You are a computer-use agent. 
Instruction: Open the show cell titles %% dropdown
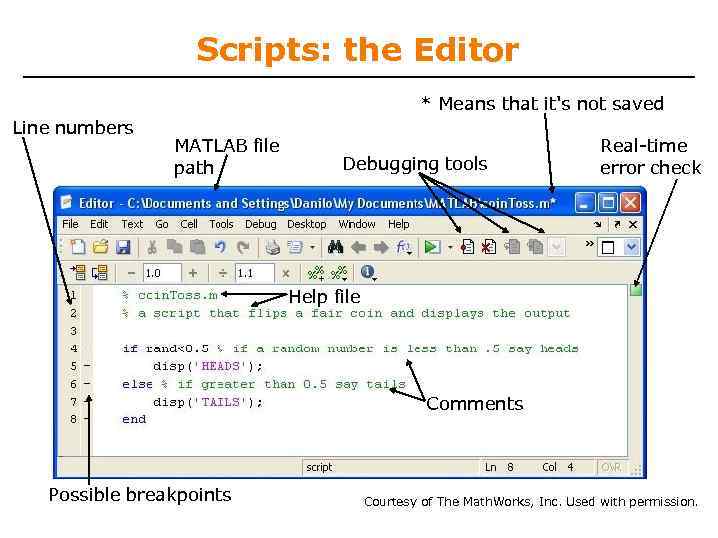339,273
